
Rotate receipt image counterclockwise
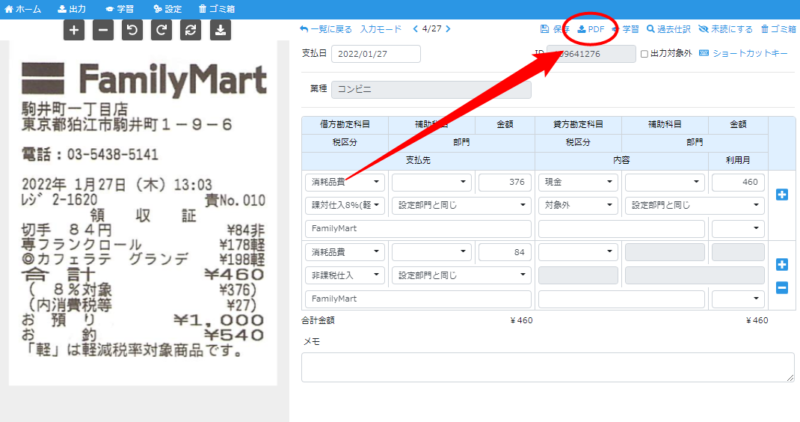point(132,30)
